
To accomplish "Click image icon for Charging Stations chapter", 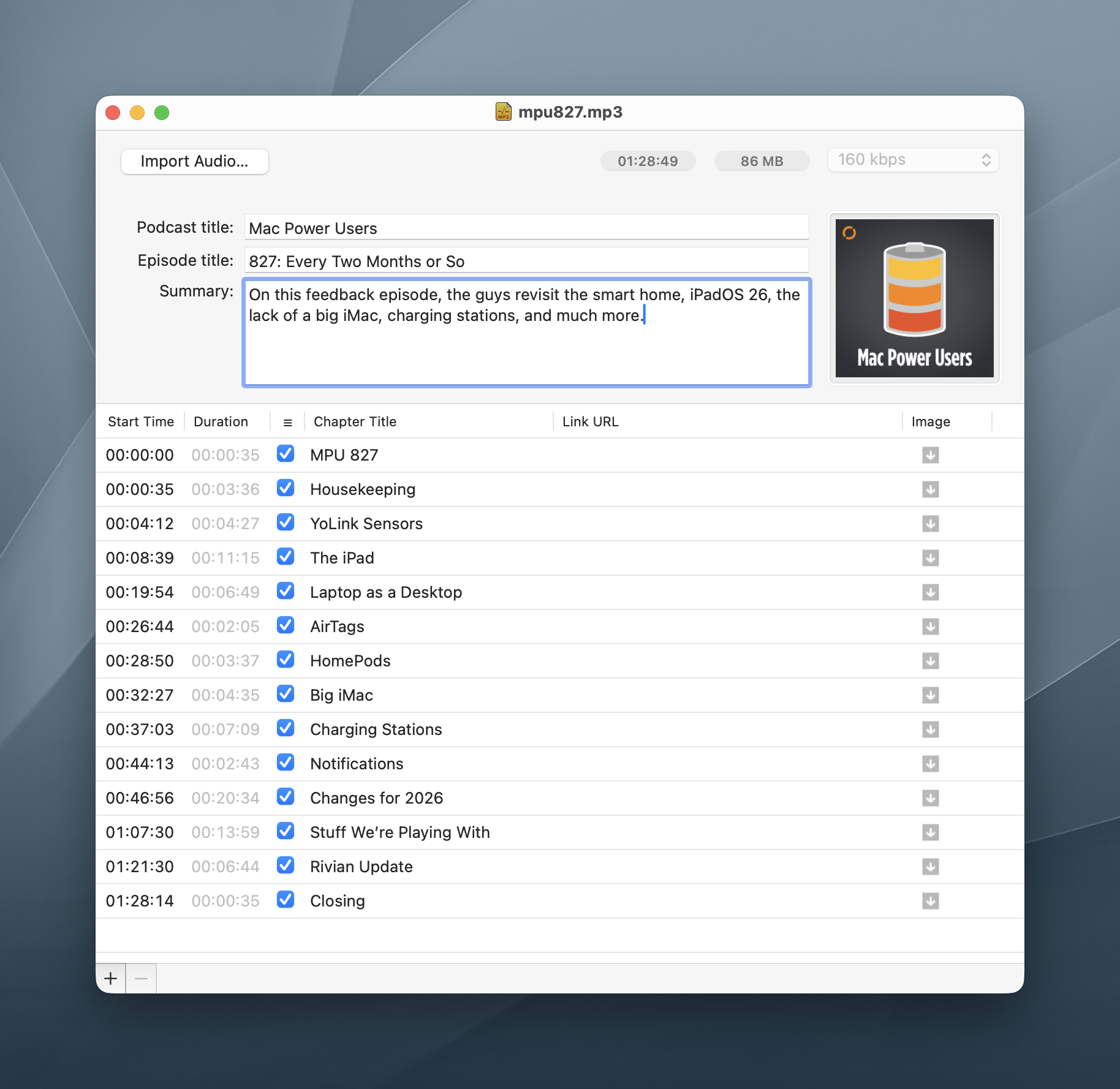I will pyautogui.click(x=930, y=729).
